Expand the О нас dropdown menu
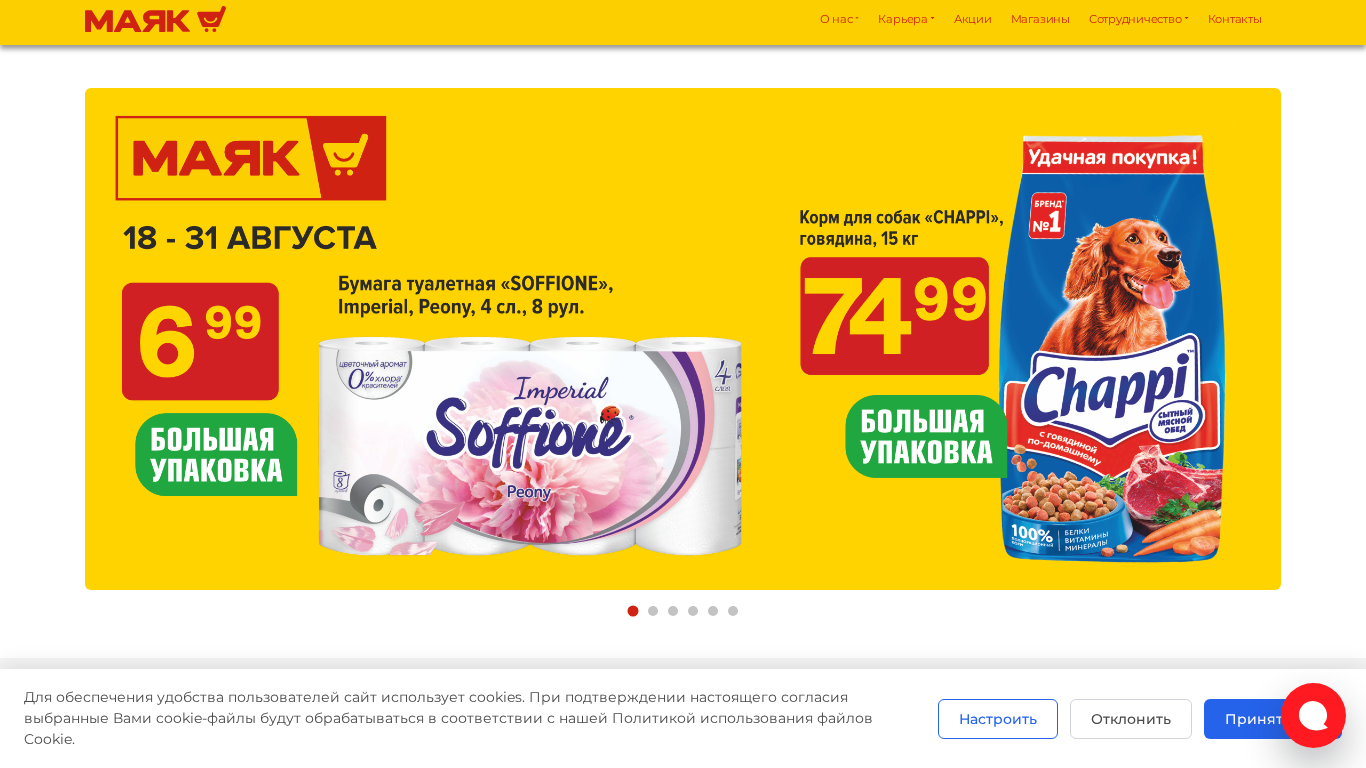1366x768 pixels. (839, 19)
